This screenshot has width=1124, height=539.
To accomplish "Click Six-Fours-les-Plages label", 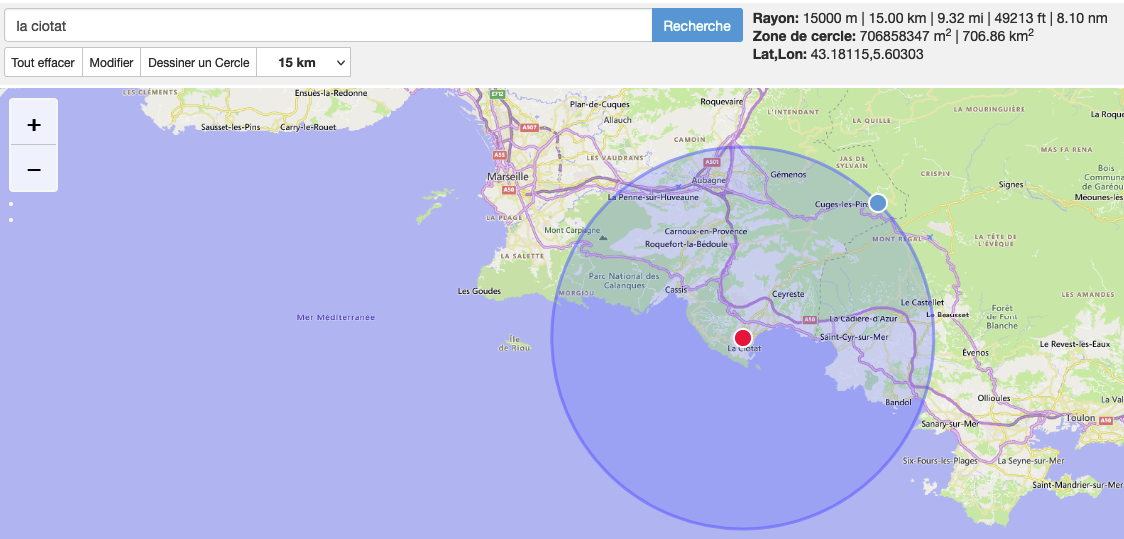I will point(940,461).
